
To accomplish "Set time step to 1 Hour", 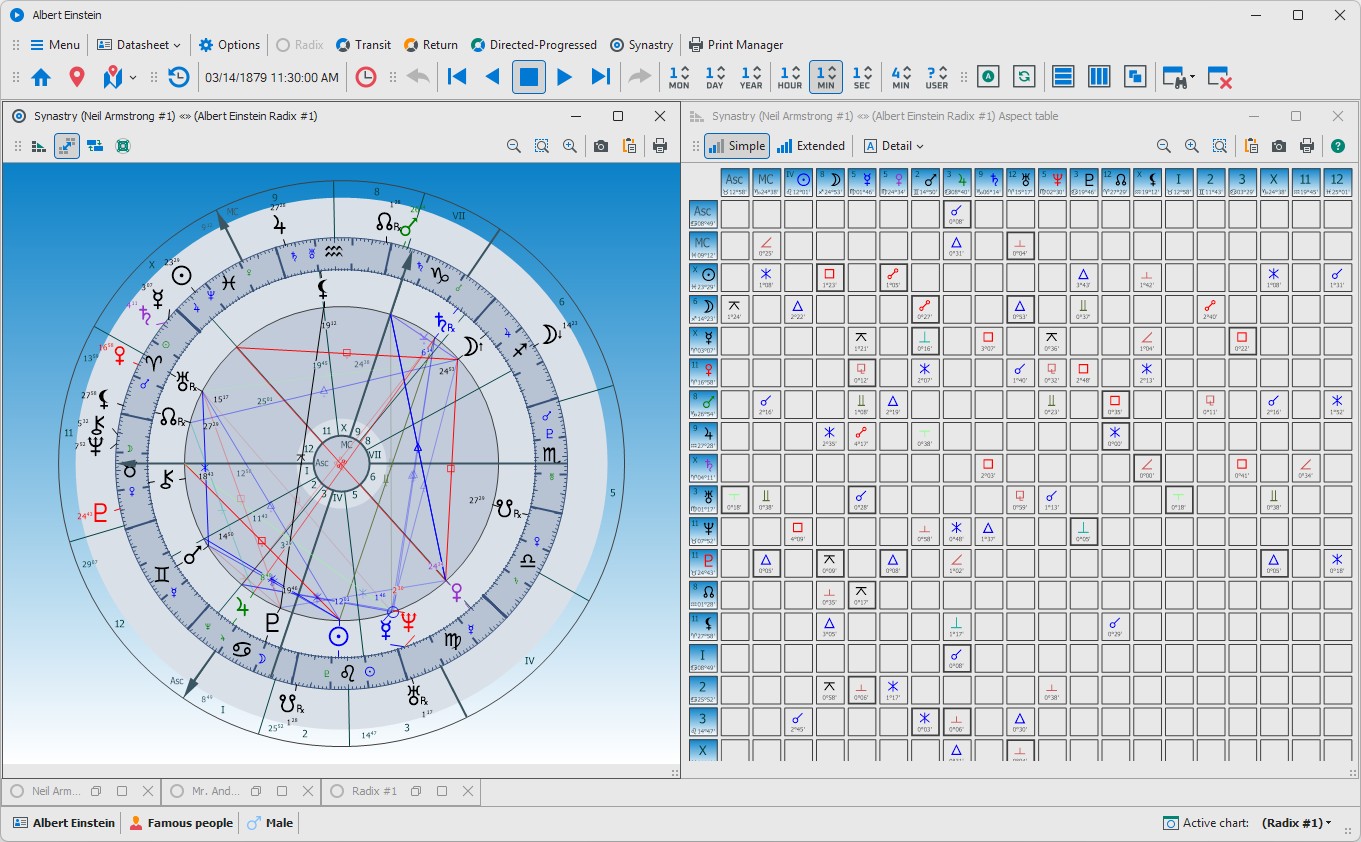I will pyautogui.click(x=790, y=77).
